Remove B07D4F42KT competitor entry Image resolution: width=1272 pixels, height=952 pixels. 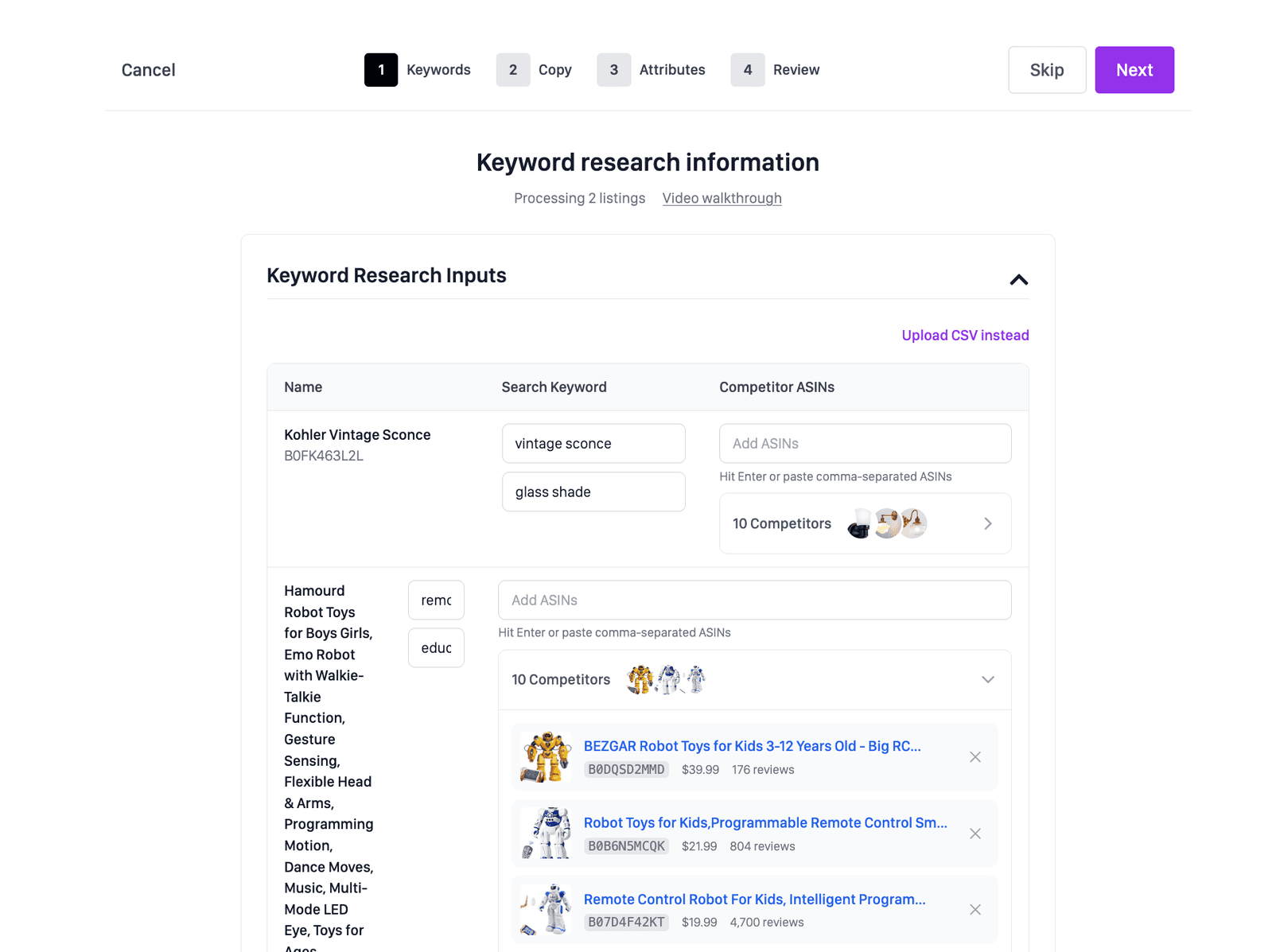pos(974,910)
